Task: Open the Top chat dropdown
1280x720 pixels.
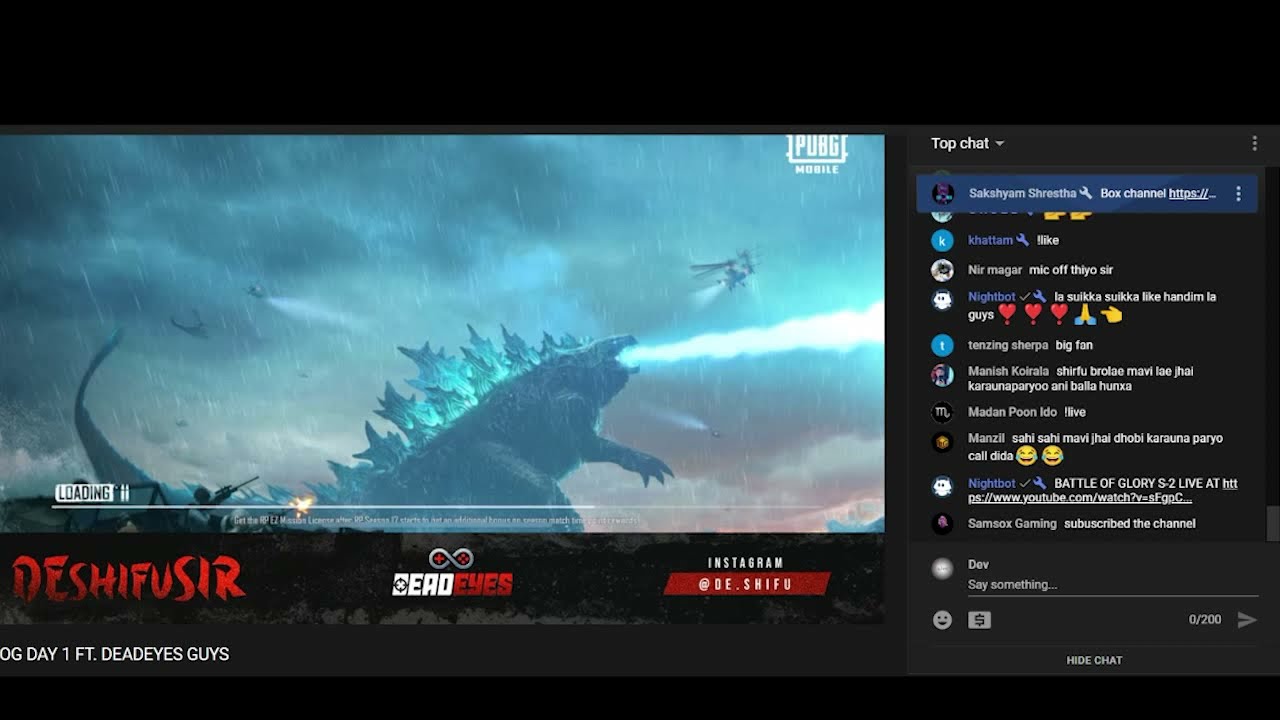Action: (967, 143)
